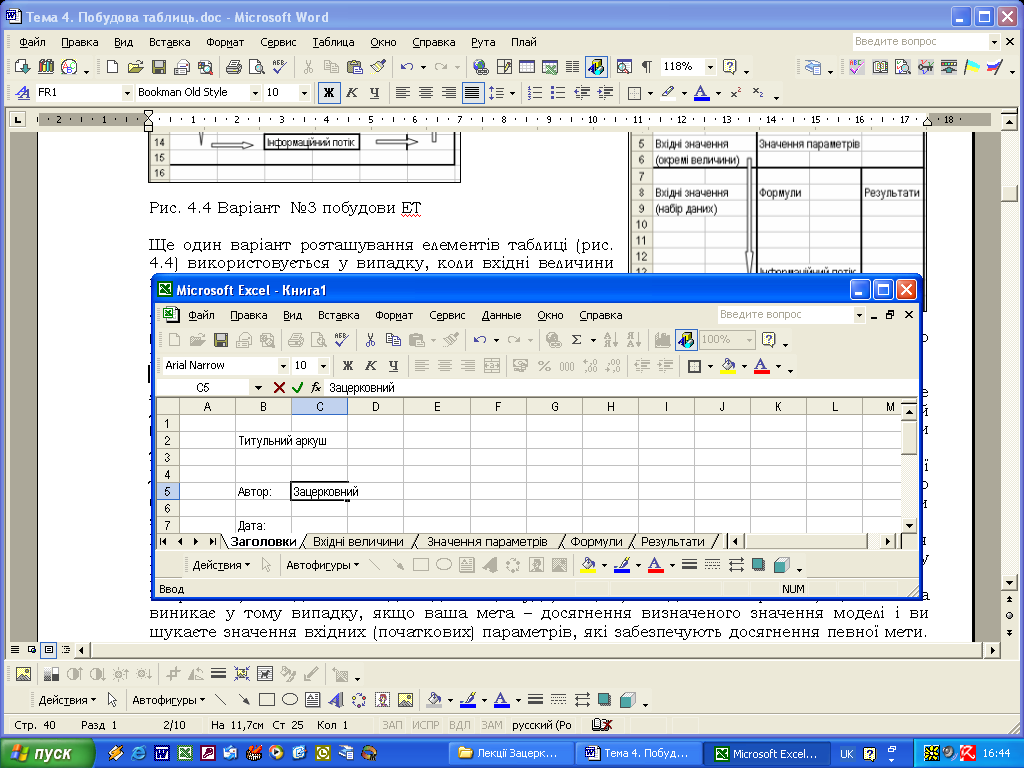Screen dimensions: 1024x768
Task: Align text left in Word
Action: [403, 93]
